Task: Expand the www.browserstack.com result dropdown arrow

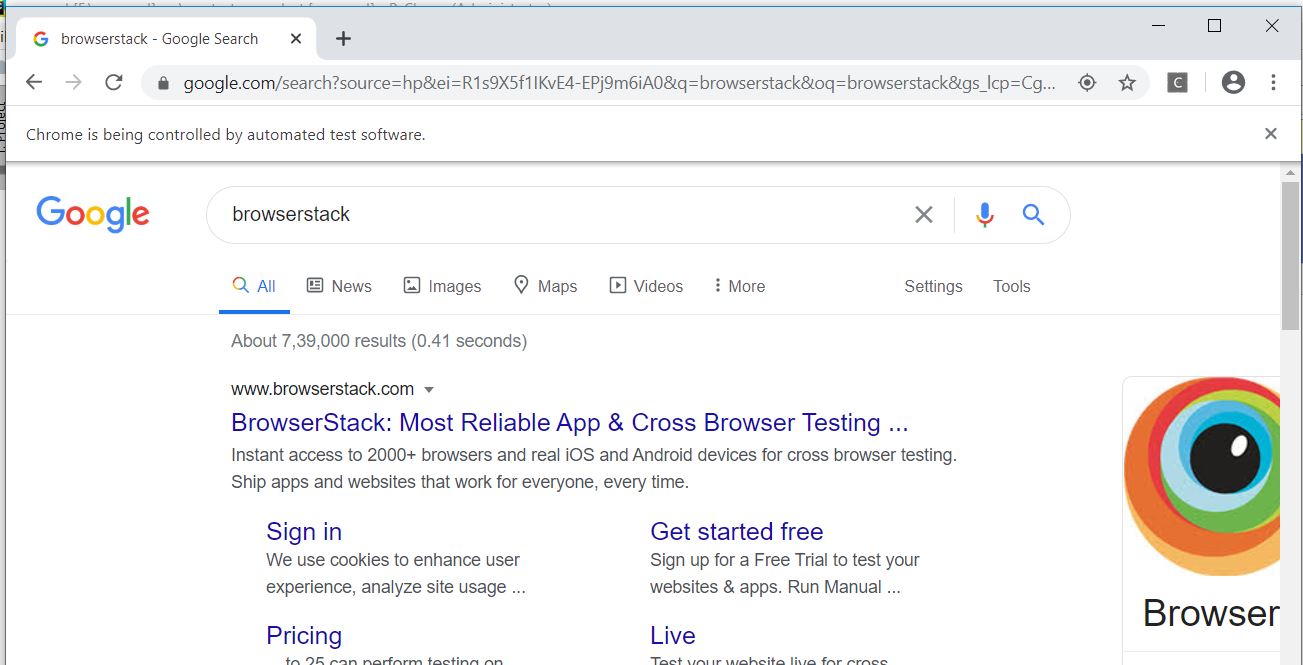Action: 429,389
